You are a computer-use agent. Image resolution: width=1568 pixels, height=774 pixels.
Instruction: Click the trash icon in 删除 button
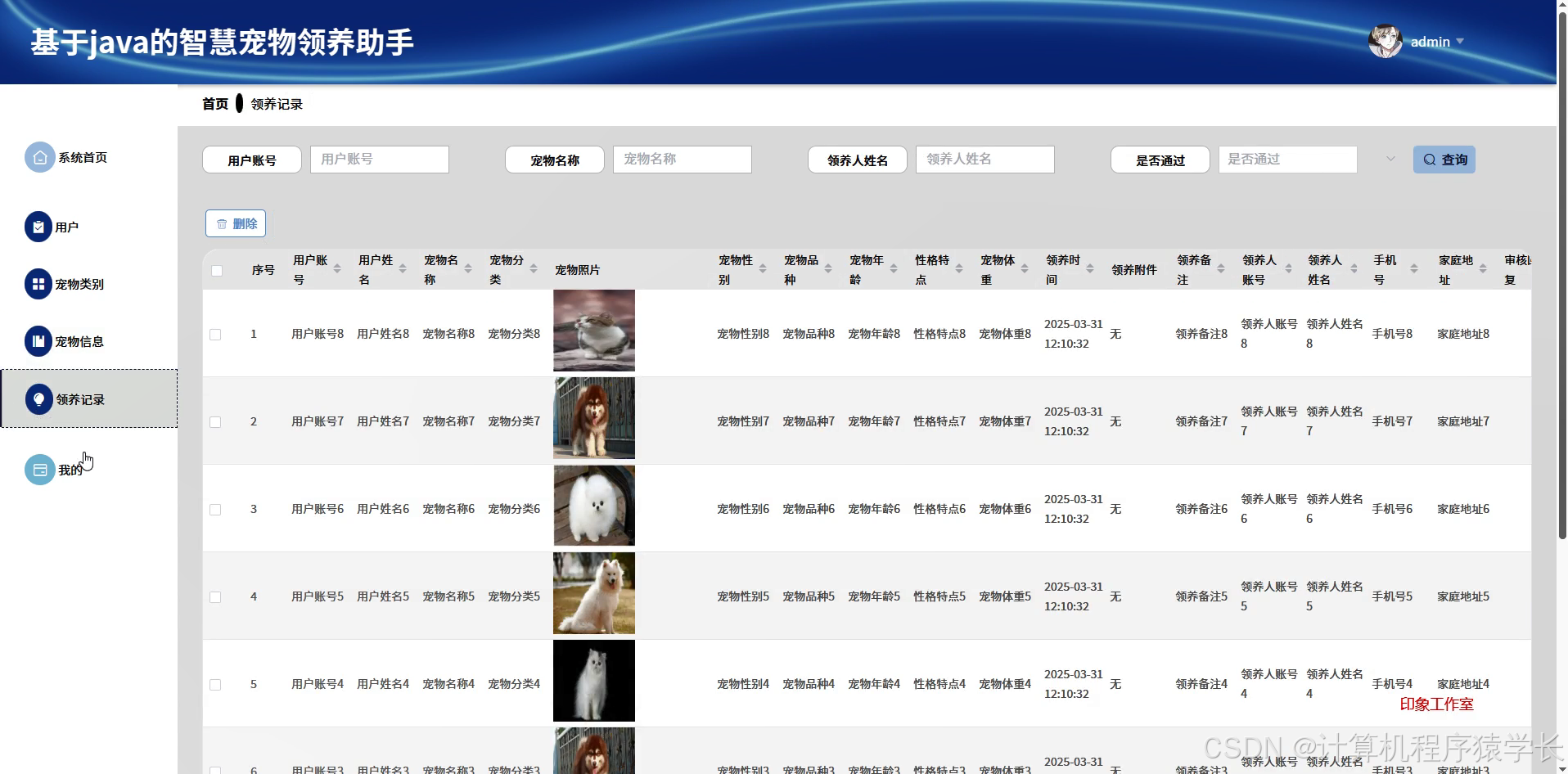tap(222, 223)
